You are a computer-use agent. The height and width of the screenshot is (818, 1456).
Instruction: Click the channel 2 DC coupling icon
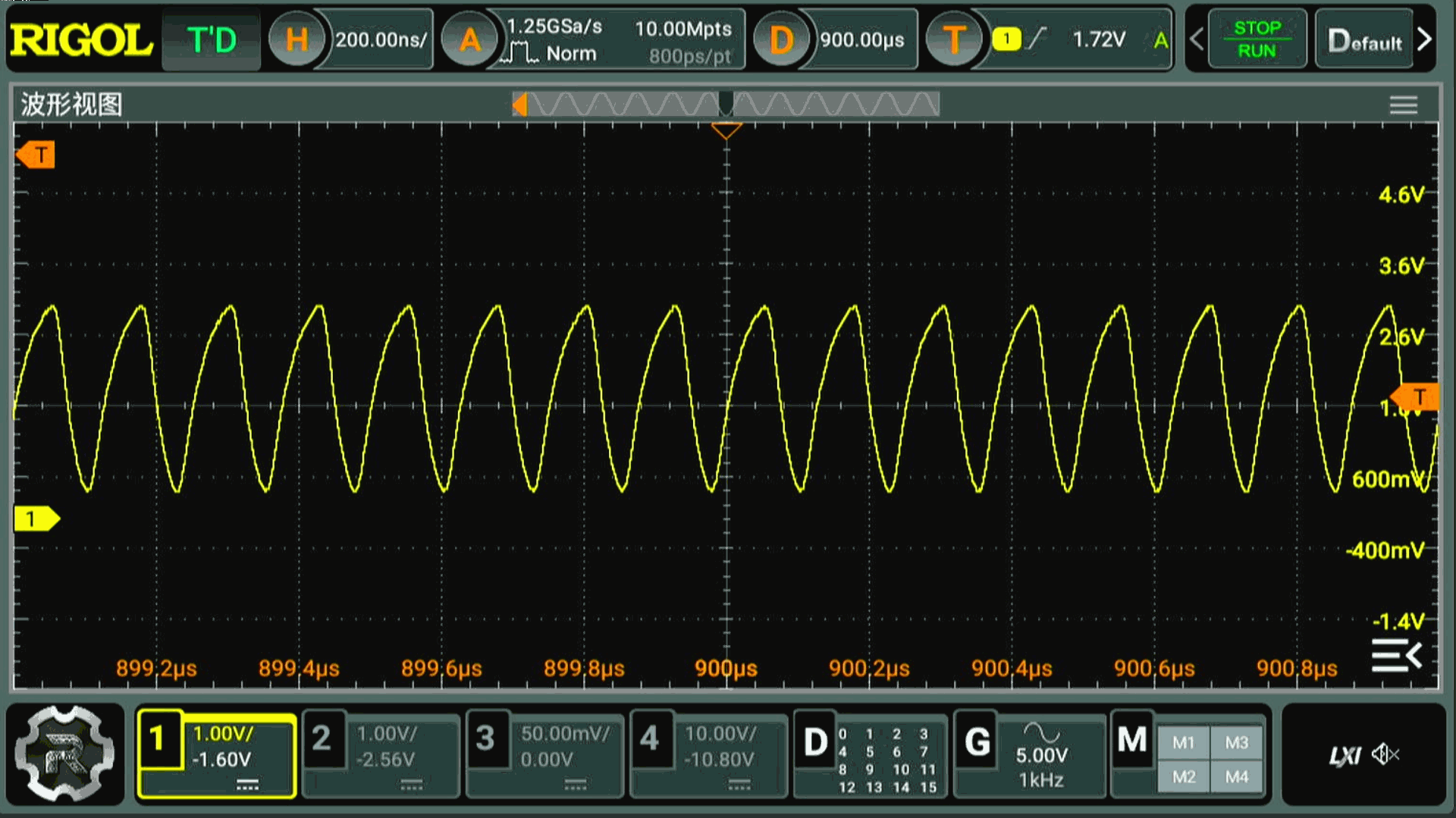click(x=412, y=785)
